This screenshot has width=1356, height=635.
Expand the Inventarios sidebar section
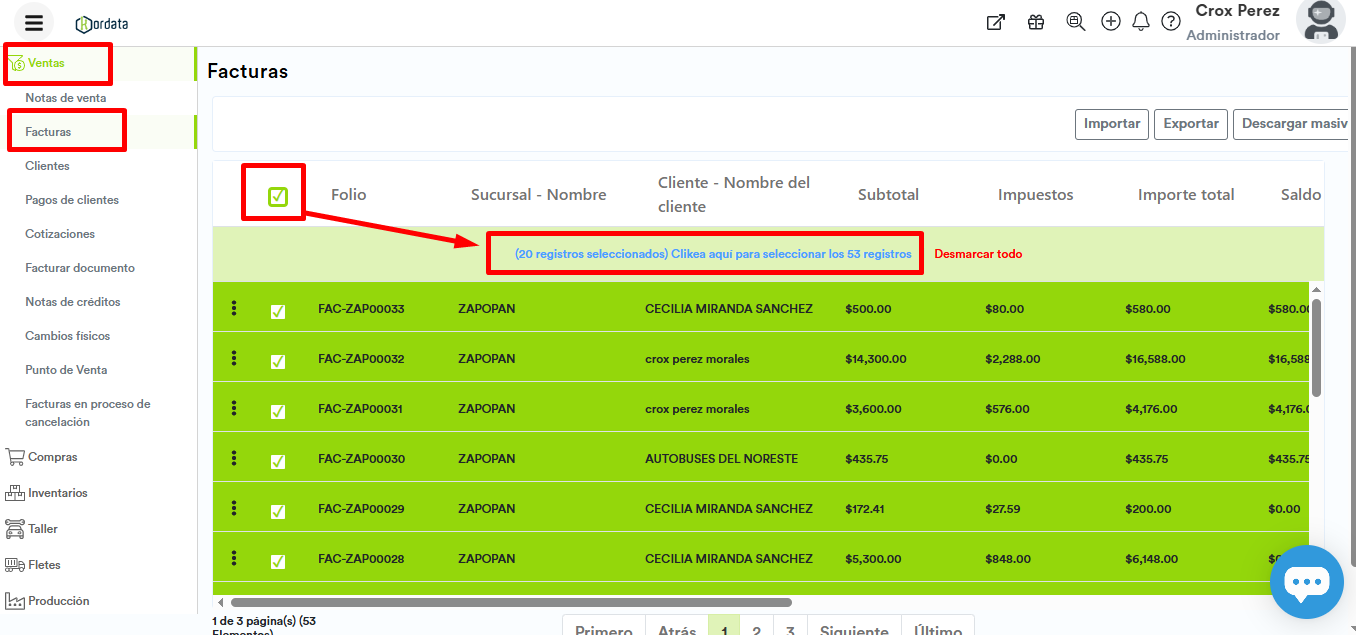57,493
